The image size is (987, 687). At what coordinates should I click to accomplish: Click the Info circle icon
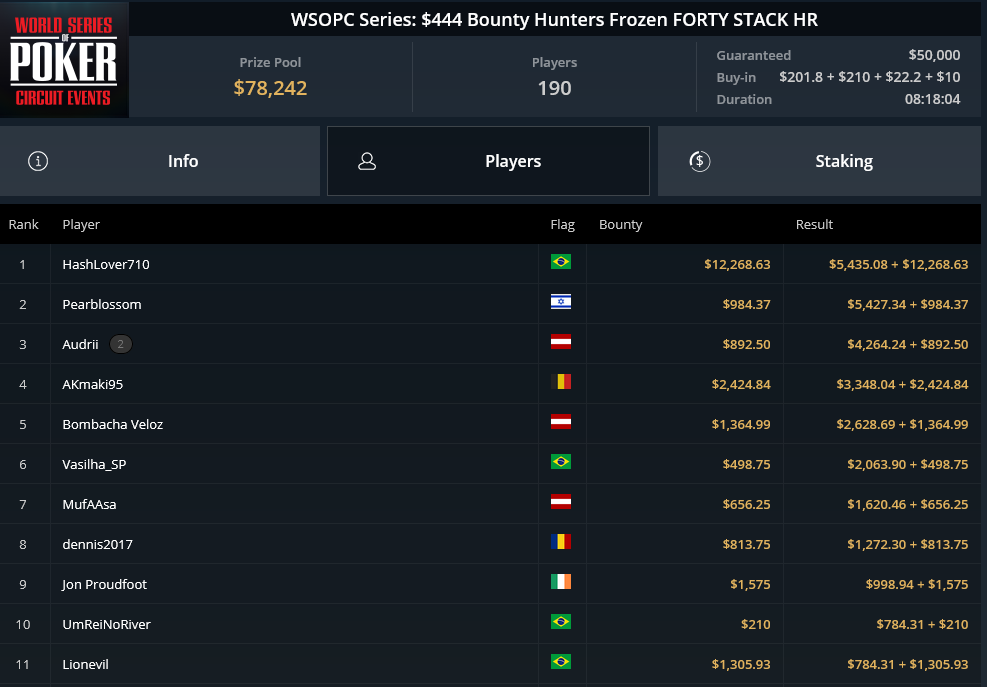point(38,161)
